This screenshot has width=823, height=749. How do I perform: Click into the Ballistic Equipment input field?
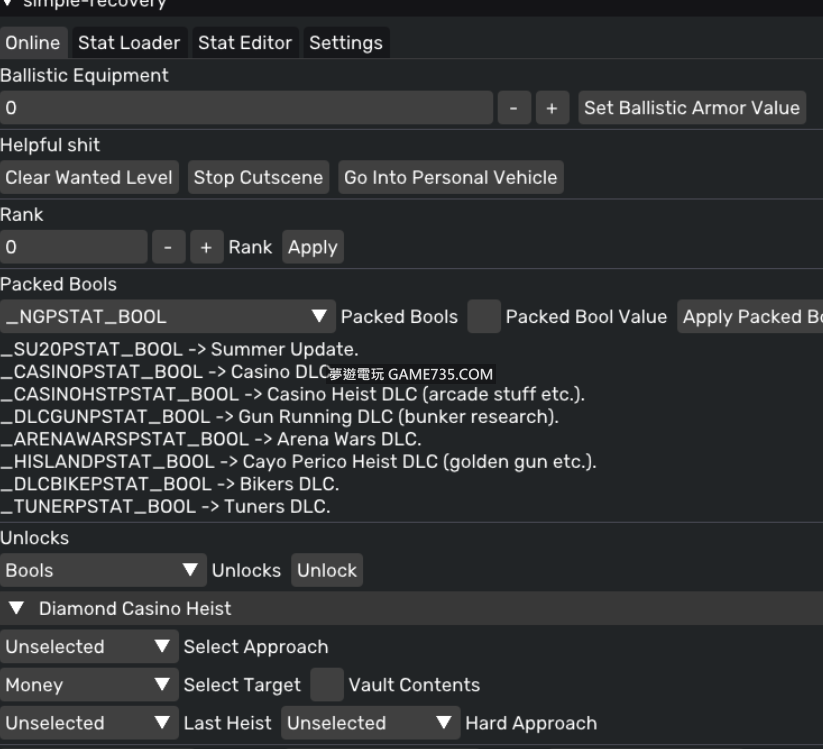click(245, 108)
